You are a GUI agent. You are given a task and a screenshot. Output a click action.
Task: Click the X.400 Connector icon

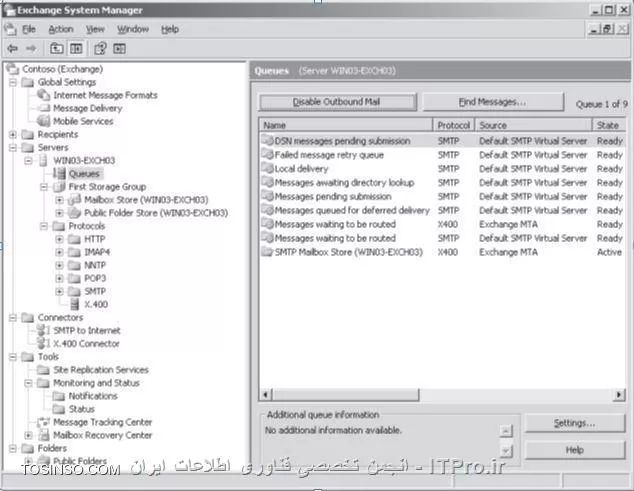tap(43, 343)
